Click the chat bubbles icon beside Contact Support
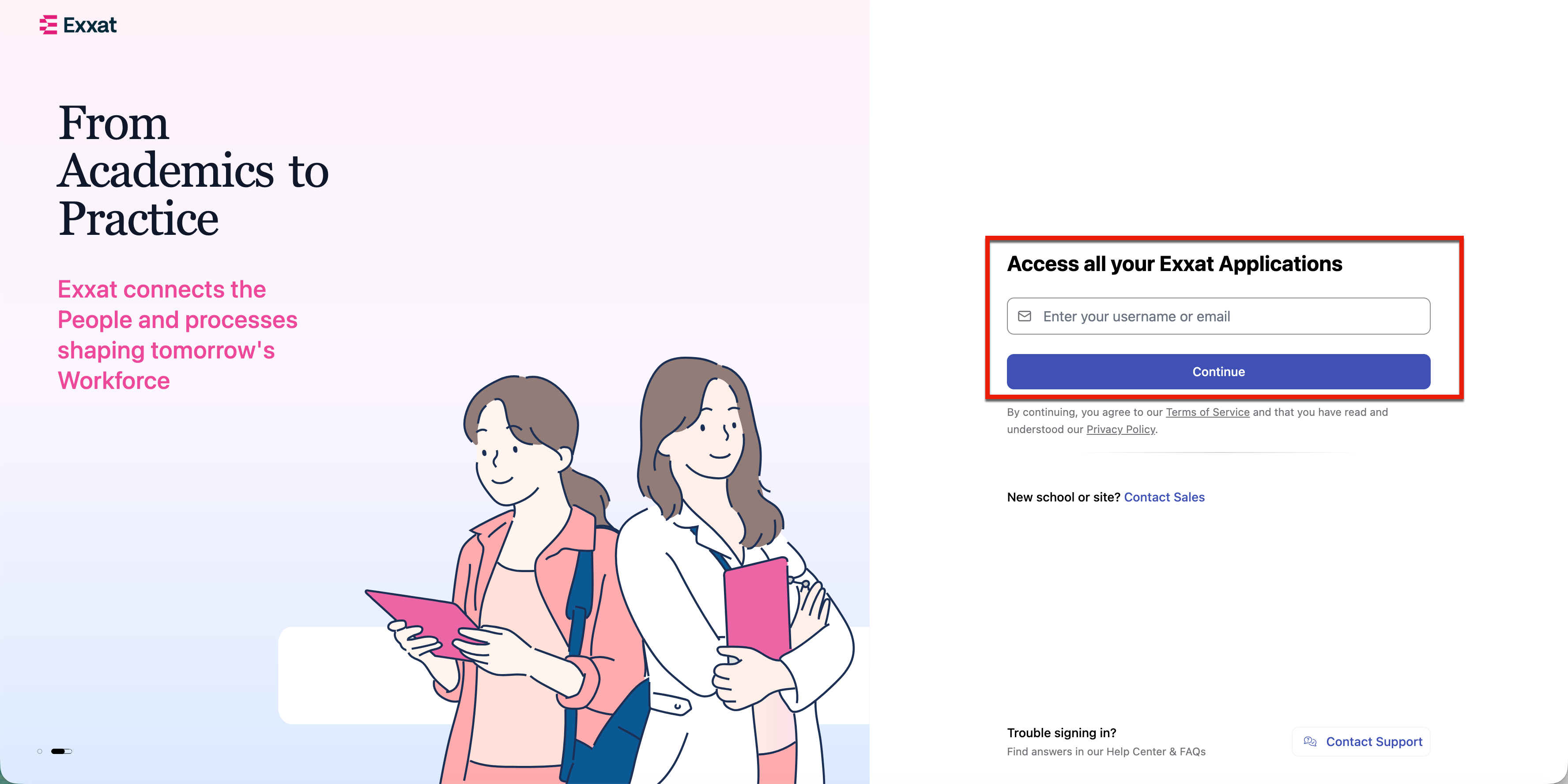Image resolution: width=1568 pixels, height=784 pixels. pyautogui.click(x=1310, y=741)
